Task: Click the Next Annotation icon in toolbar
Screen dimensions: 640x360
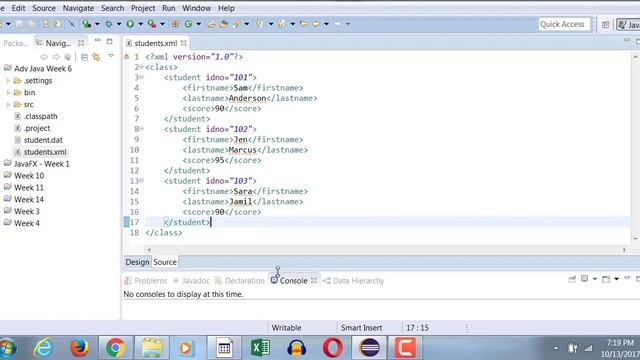Action: [260, 24]
